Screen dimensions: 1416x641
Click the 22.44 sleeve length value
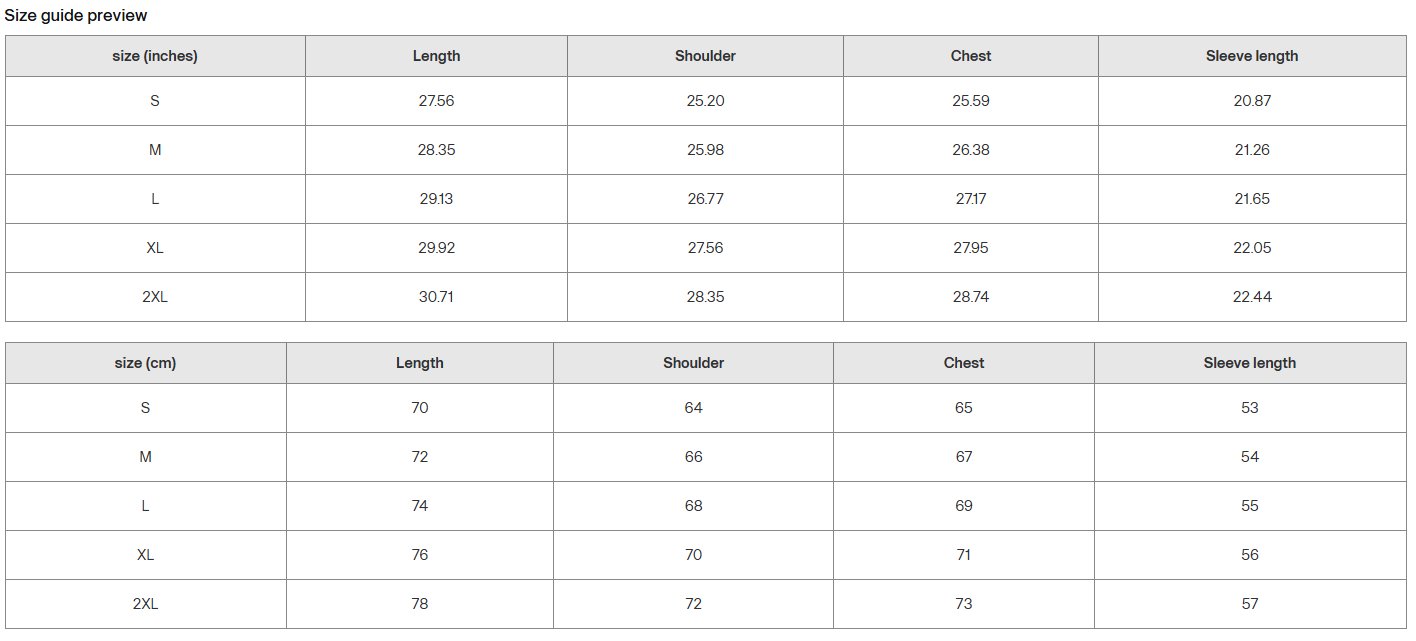[x=1252, y=297]
